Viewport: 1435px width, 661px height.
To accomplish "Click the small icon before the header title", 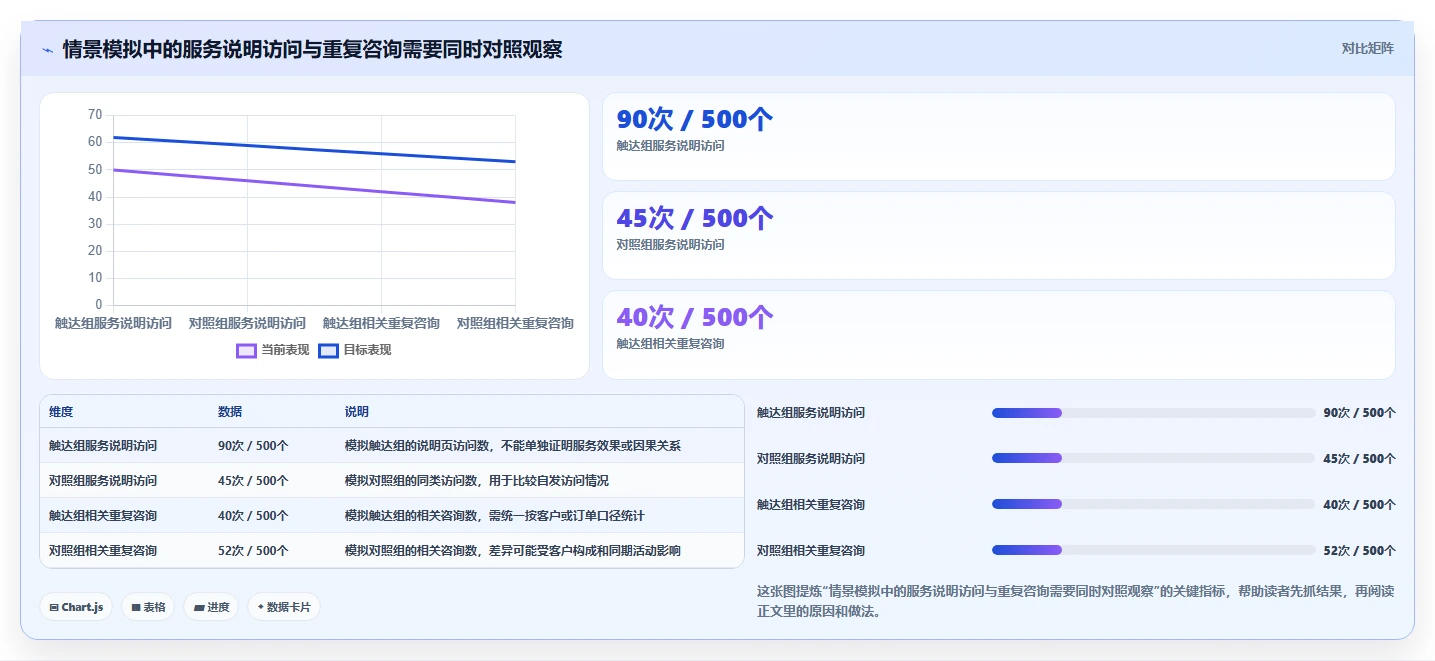I will tap(47, 50).
